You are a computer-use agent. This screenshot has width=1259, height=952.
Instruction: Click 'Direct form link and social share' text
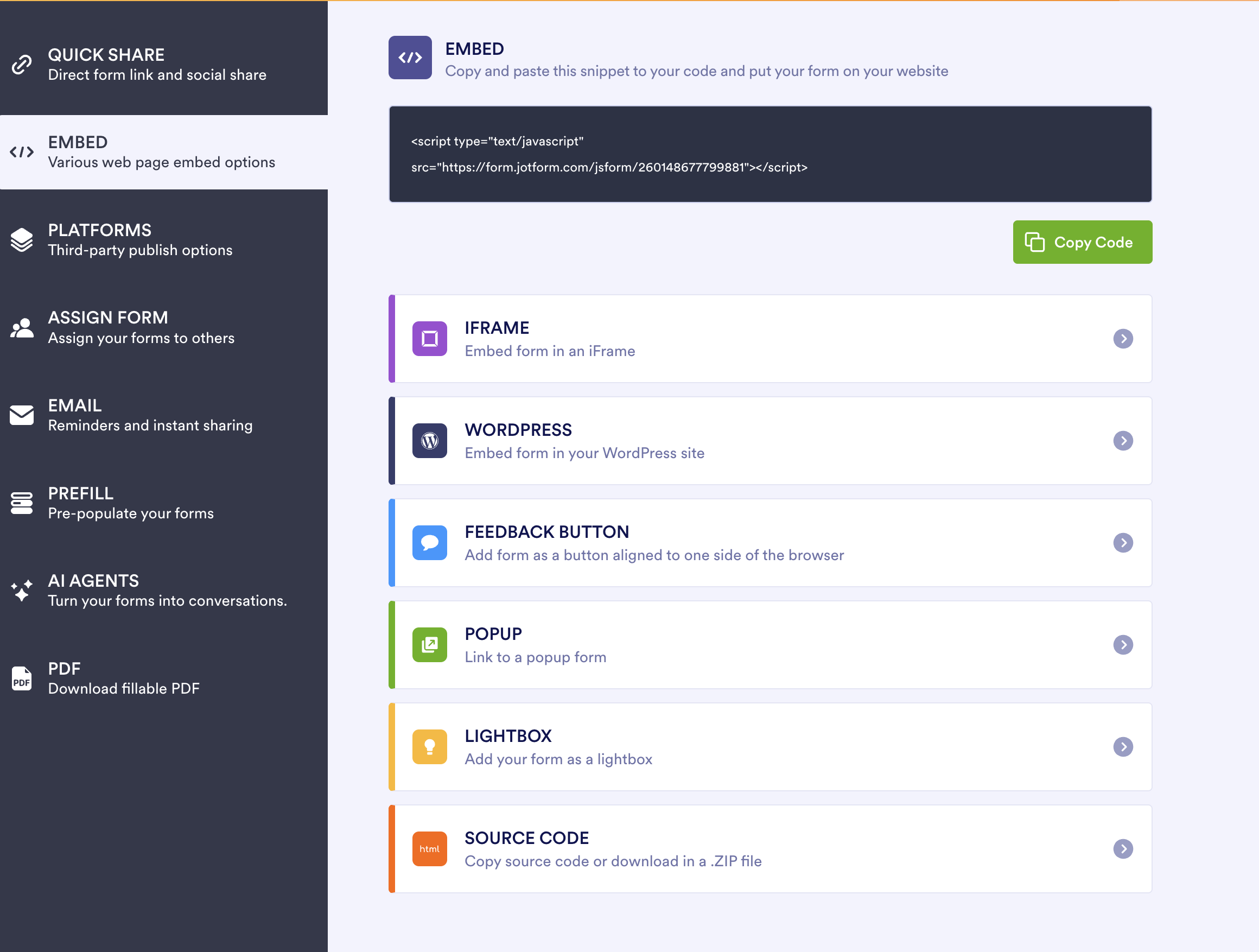coord(156,74)
